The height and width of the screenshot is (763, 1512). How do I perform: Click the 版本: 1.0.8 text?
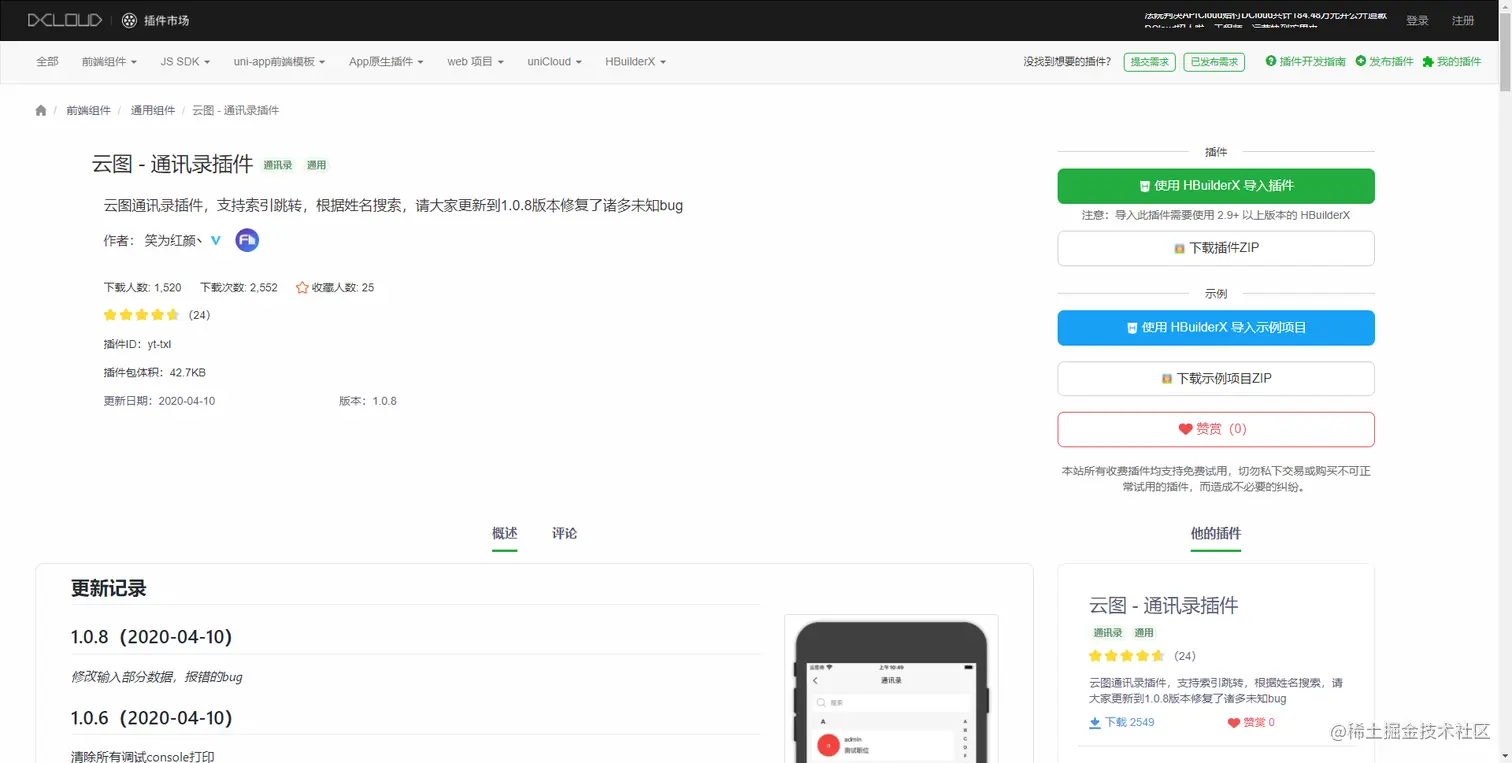tap(368, 401)
